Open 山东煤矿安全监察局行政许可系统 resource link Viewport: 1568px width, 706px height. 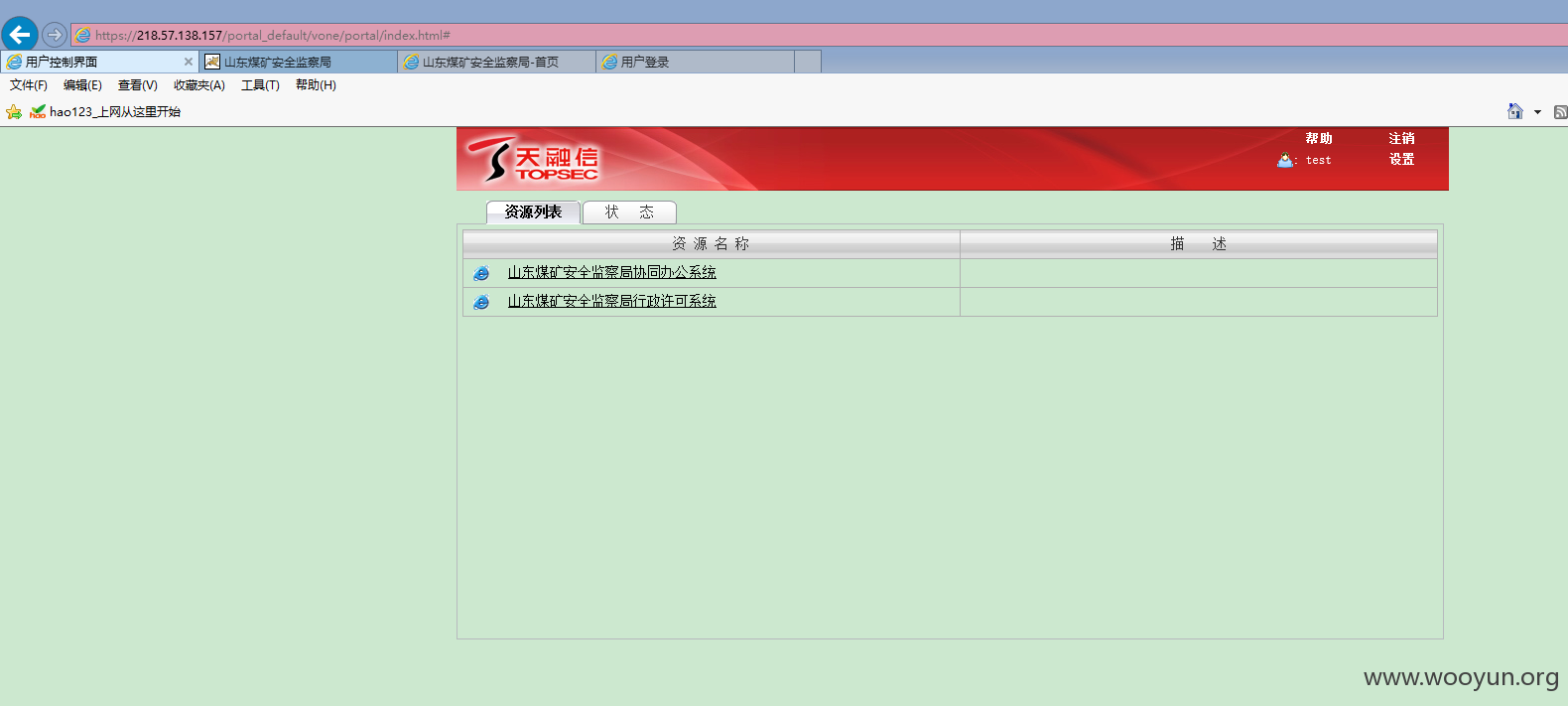tap(611, 301)
